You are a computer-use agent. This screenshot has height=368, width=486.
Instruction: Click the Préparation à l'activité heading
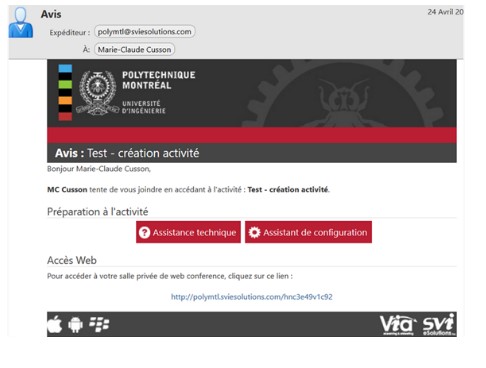click(98, 212)
